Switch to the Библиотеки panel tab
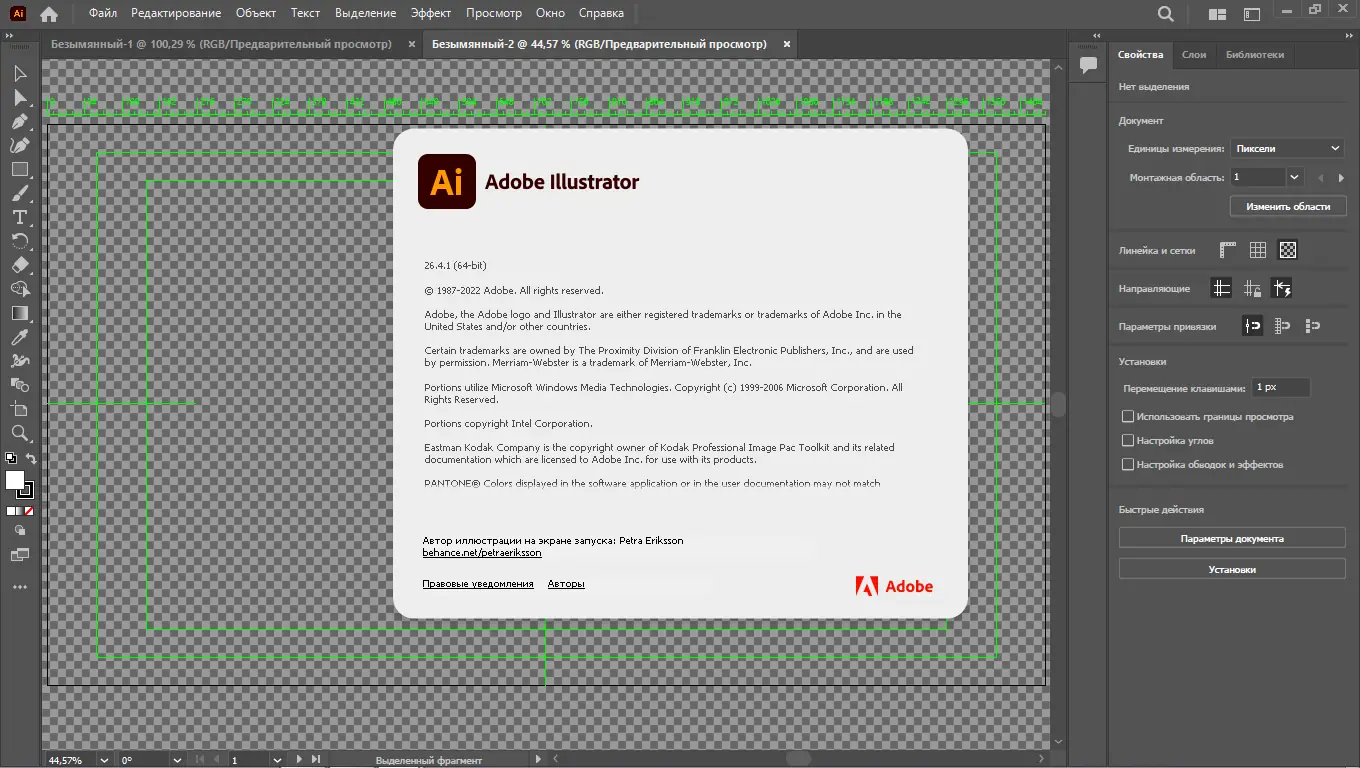The width and height of the screenshot is (1360, 768). click(x=1255, y=55)
